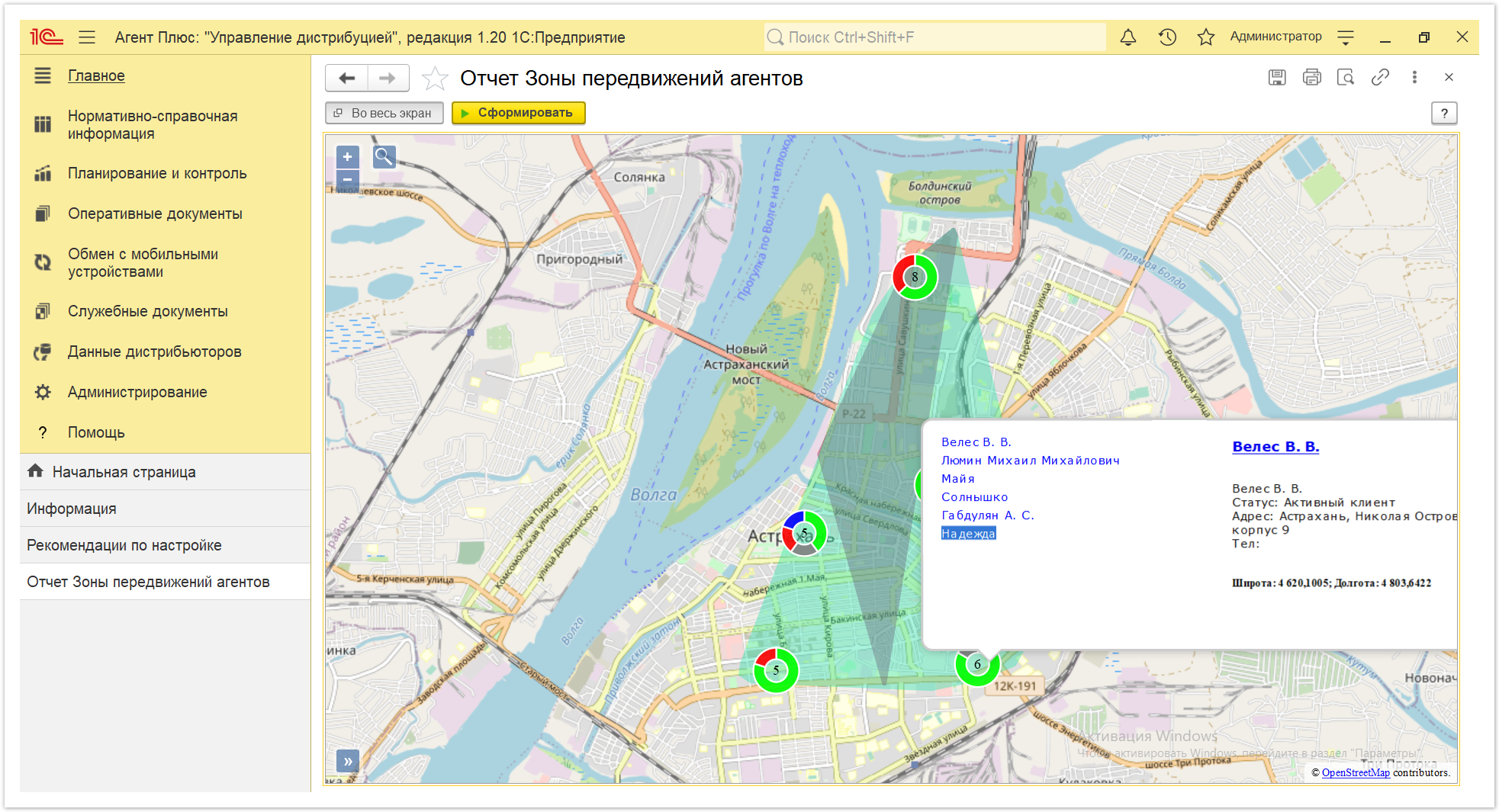Click the Данные дистрибьюторов icon

click(43, 351)
